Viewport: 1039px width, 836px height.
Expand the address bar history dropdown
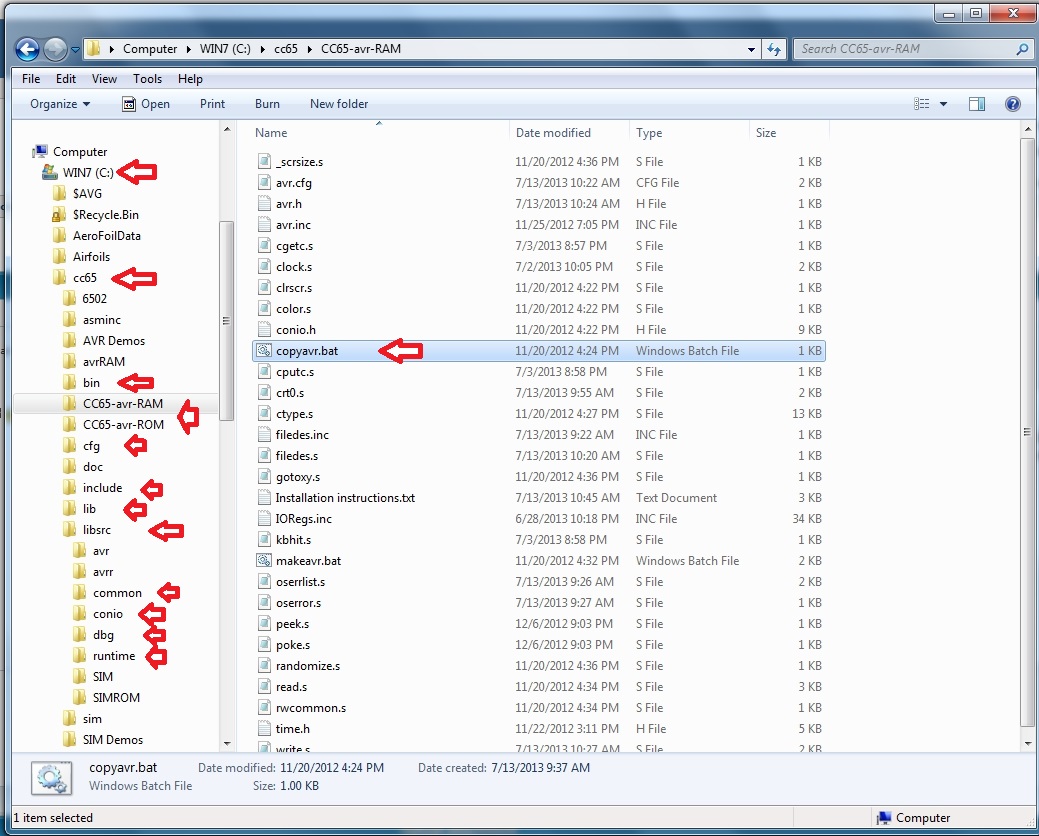tap(752, 49)
